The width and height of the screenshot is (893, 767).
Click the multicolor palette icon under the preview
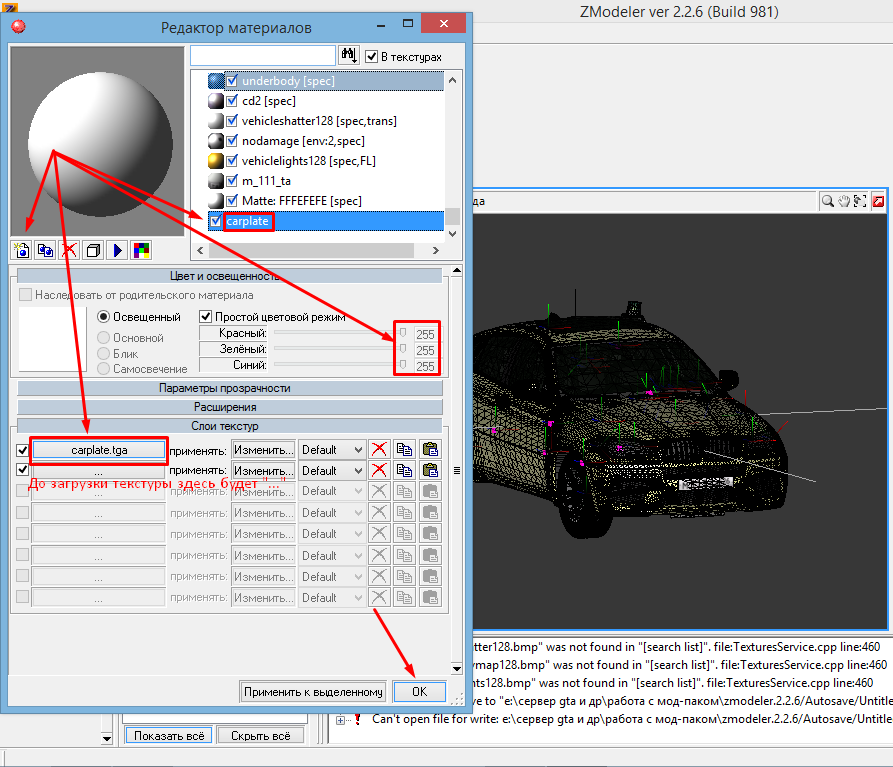click(x=141, y=250)
